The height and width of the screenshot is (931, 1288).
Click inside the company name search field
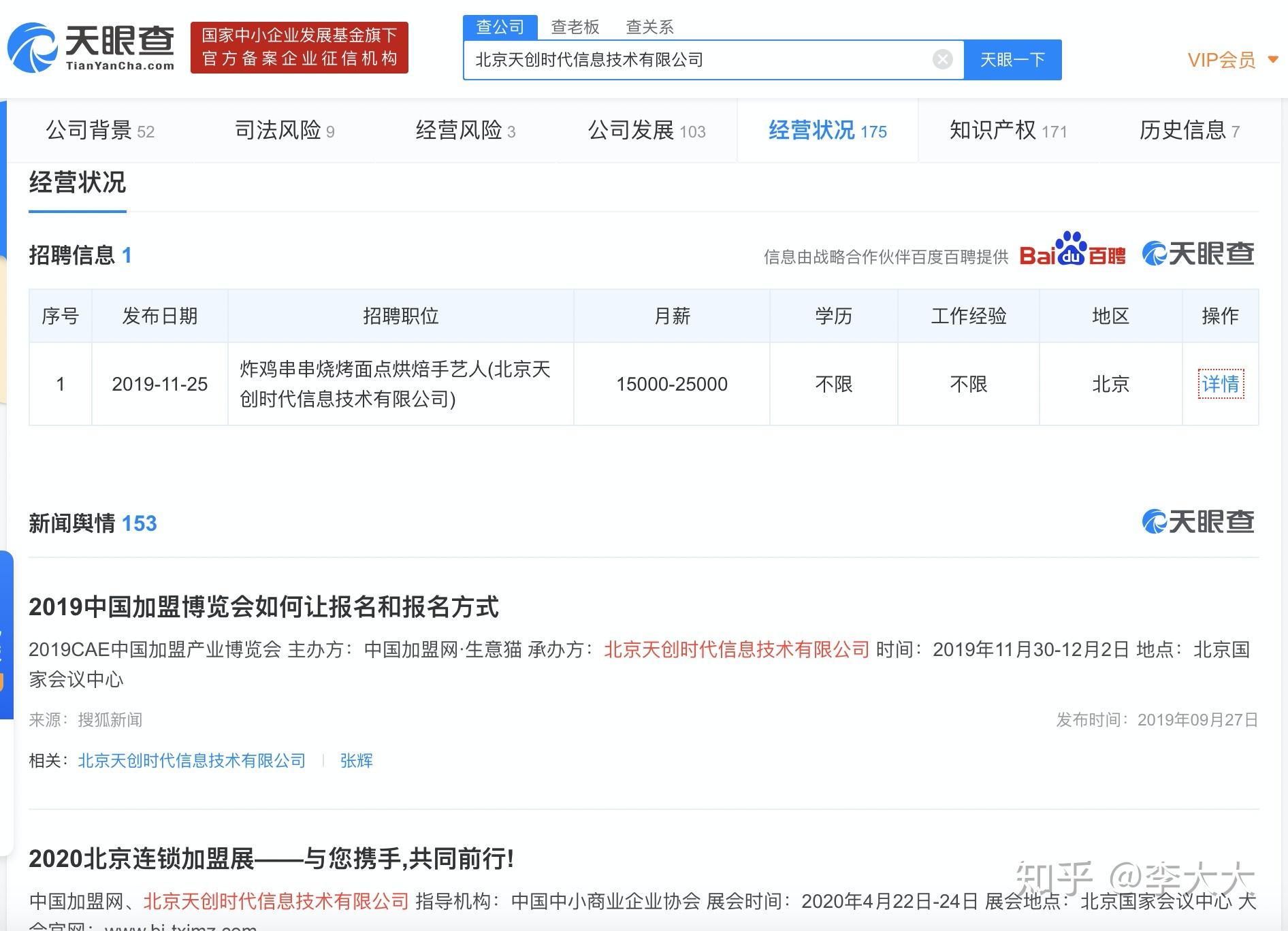coord(698,60)
